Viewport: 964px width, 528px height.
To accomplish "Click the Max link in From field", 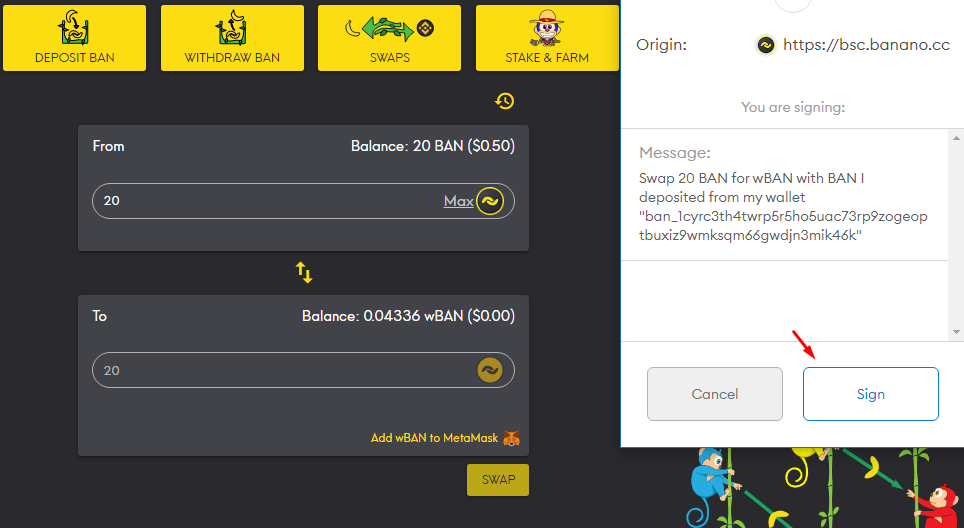I will point(459,201).
